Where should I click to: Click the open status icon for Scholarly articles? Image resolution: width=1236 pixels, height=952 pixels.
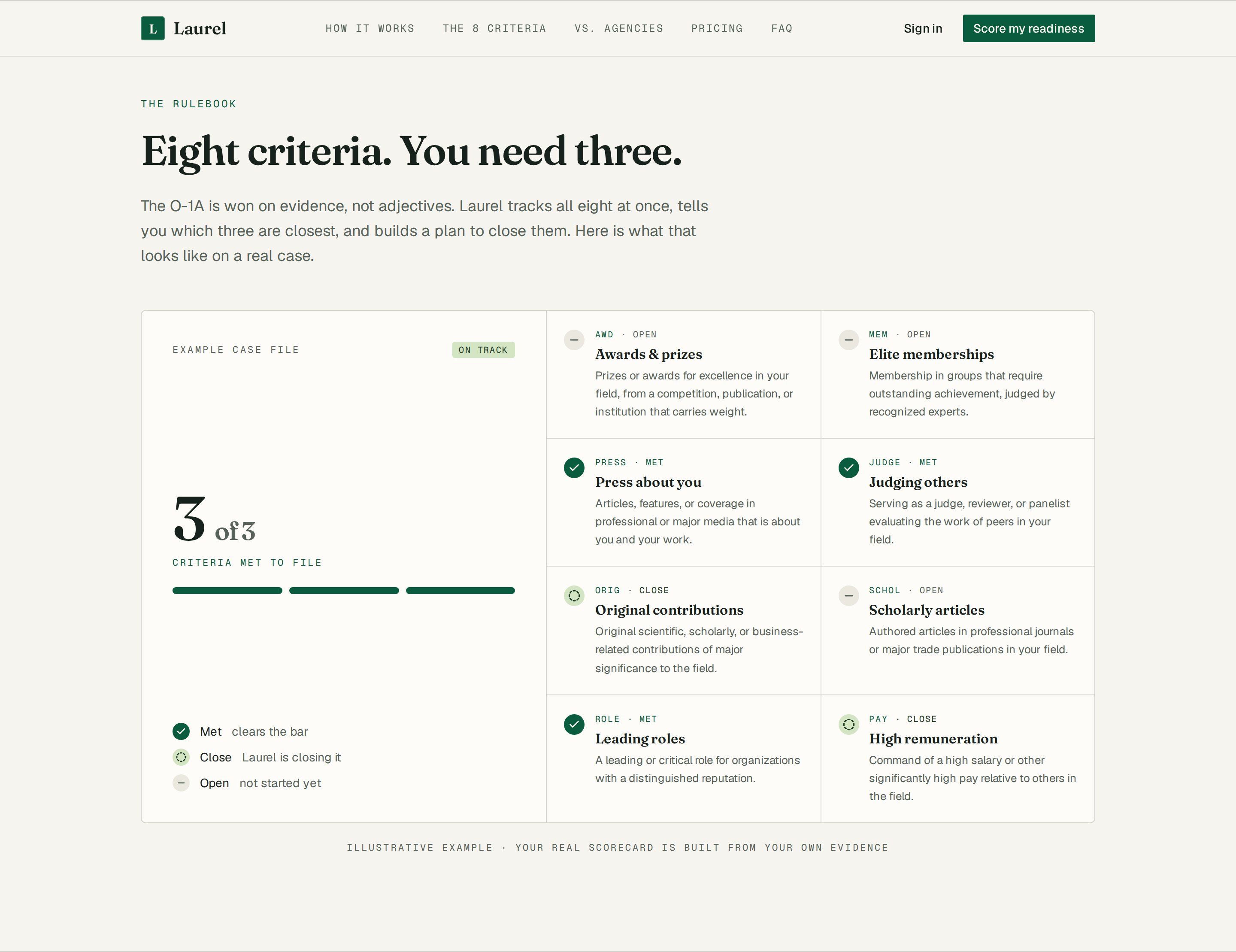[848, 595]
